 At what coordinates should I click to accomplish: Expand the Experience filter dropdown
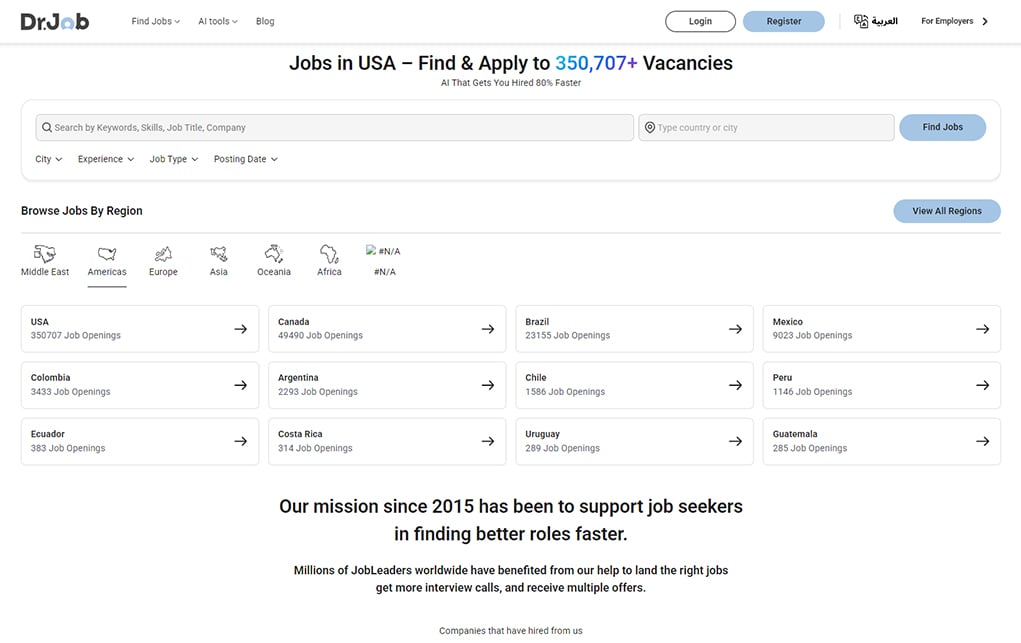(x=106, y=159)
